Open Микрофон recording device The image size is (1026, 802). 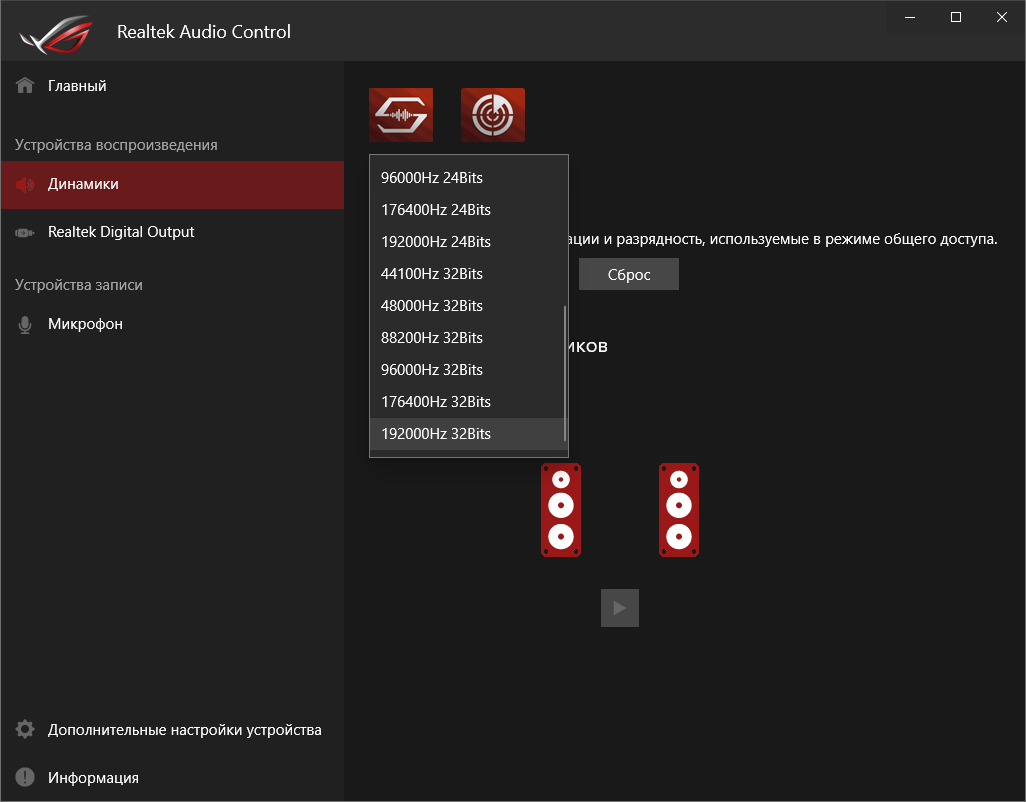[172, 324]
